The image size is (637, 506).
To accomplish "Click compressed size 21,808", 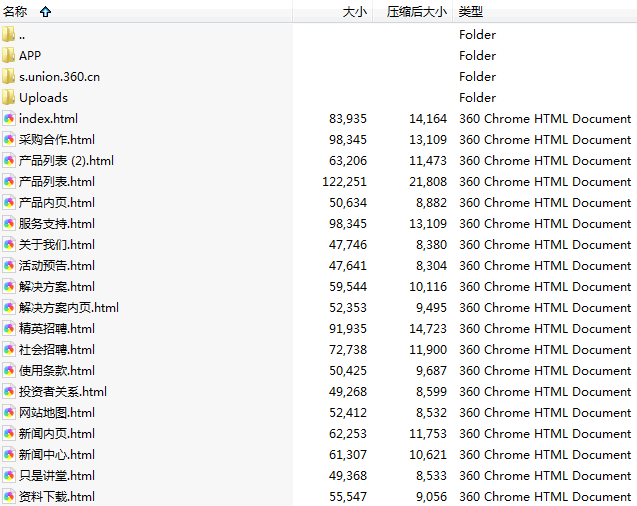I will click(x=428, y=182).
